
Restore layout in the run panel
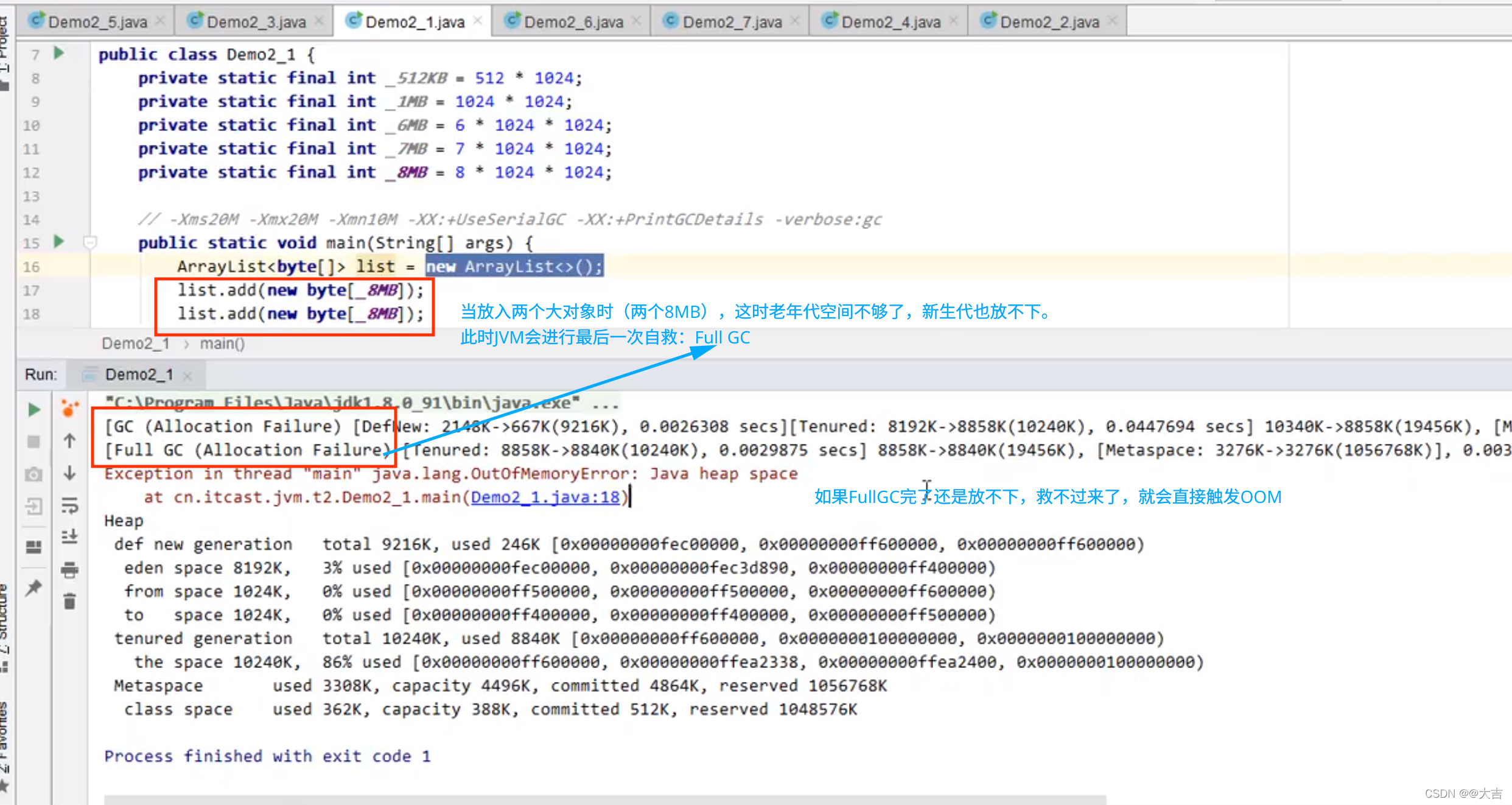34,546
